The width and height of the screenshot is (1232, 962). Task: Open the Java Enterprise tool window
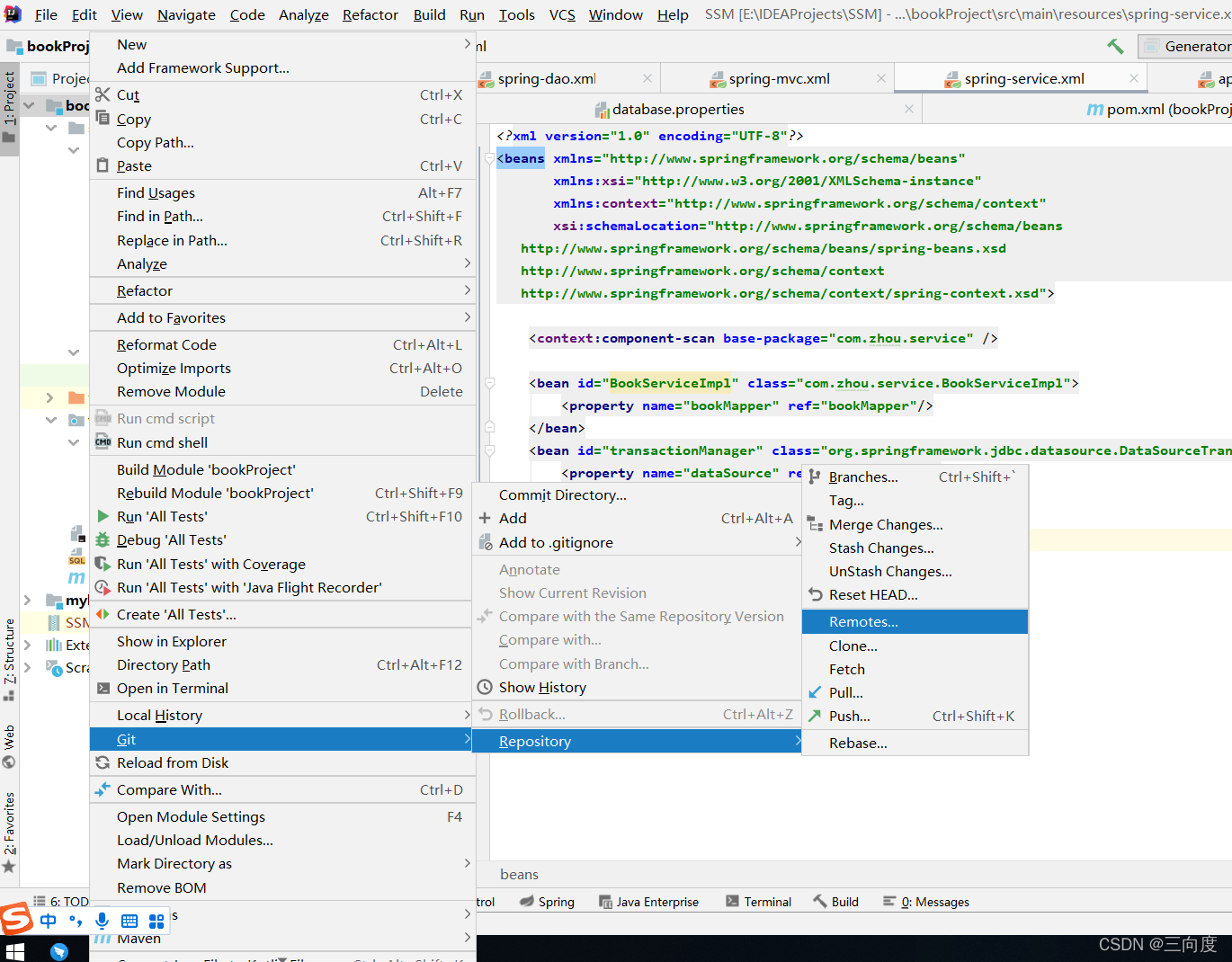pyautogui.click(x=647, y=902)
